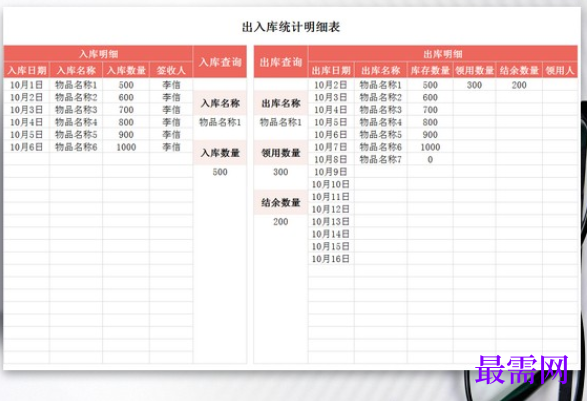This screenshot has height=401, width=587.
Task: Click the 10月11日 date cell
Action: pyautogui.click(x=331, y=197)
